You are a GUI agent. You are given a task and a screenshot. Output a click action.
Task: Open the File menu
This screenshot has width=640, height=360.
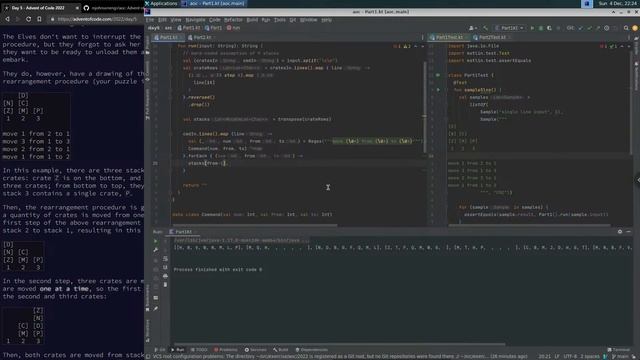tap(150, 20)
